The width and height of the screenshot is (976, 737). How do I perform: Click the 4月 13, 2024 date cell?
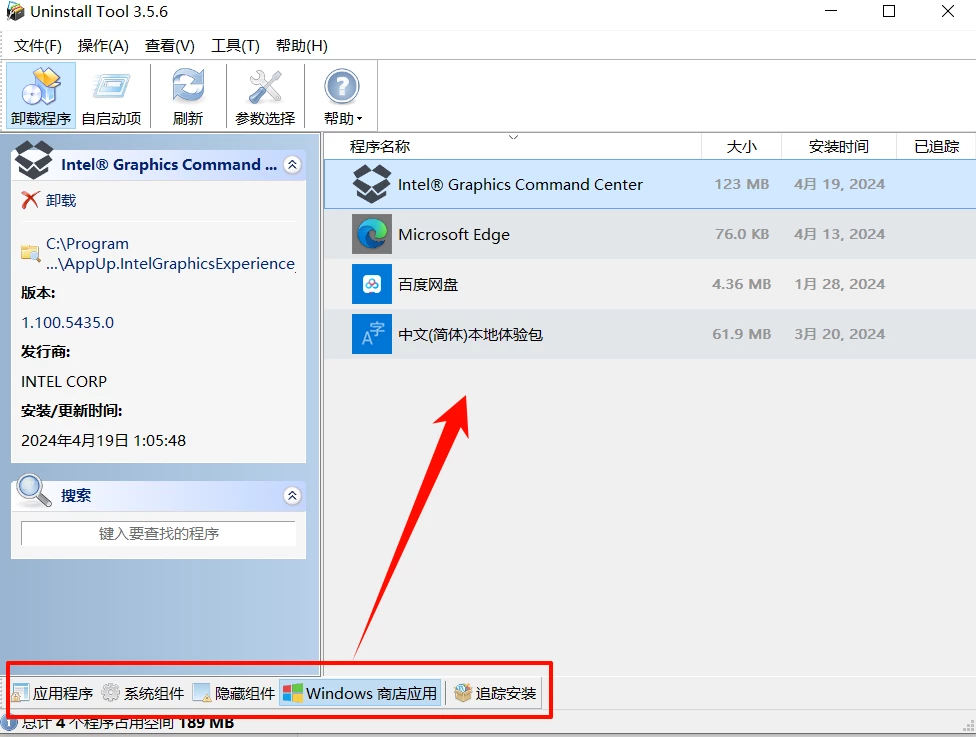tap(839, 234)
